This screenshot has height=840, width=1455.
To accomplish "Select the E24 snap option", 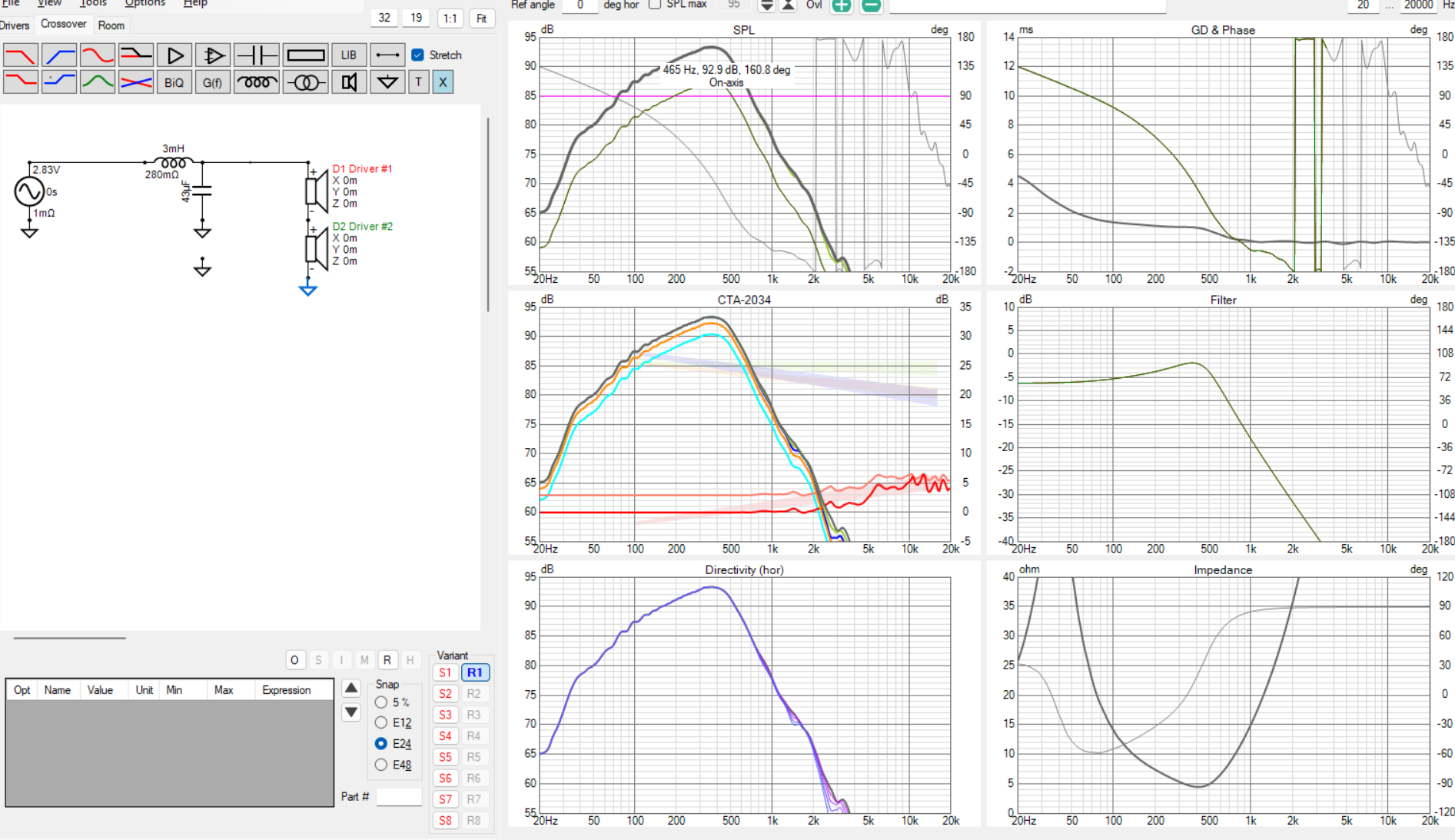I will click(381, 744).
